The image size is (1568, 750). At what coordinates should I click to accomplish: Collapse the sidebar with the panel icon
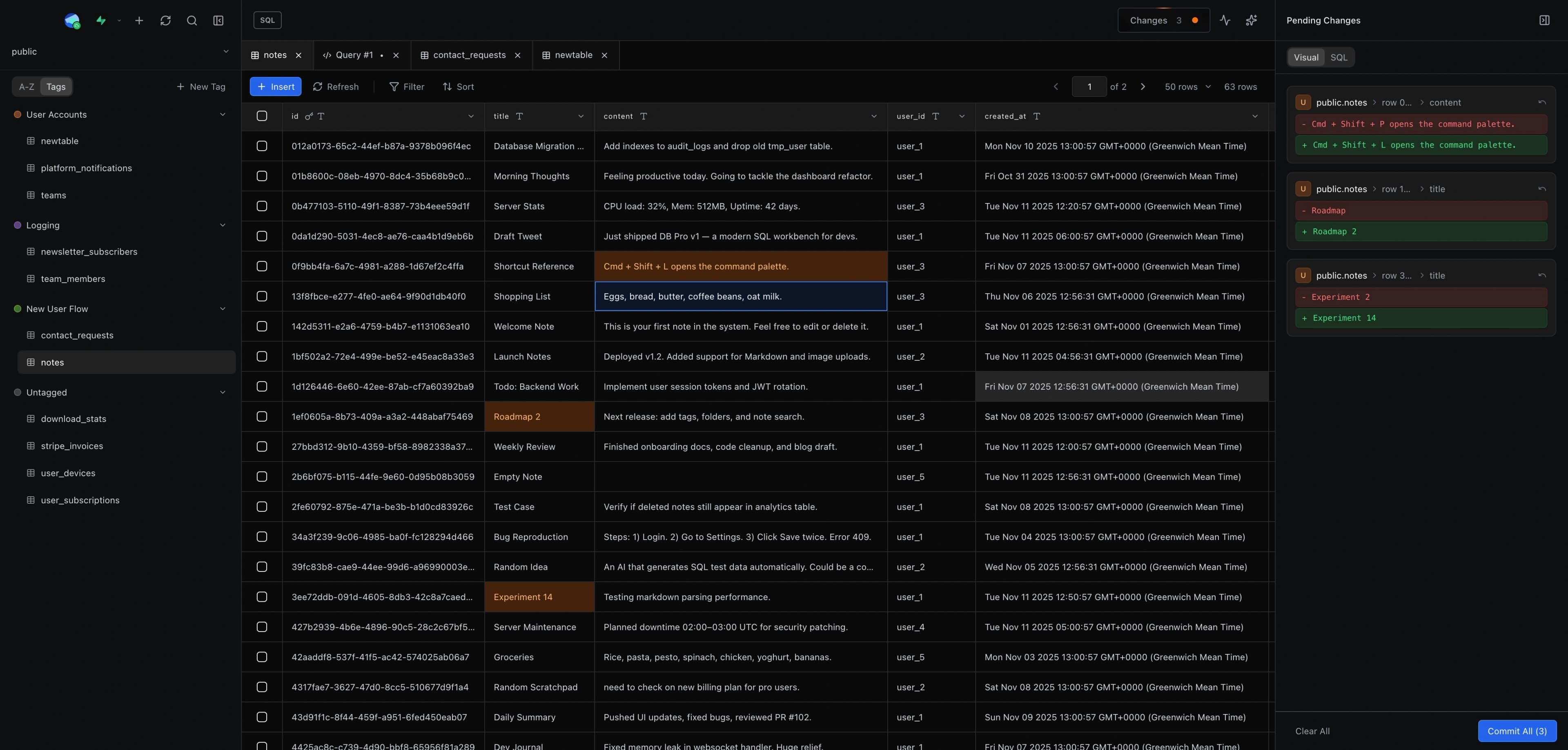click(x=218, y=20)
